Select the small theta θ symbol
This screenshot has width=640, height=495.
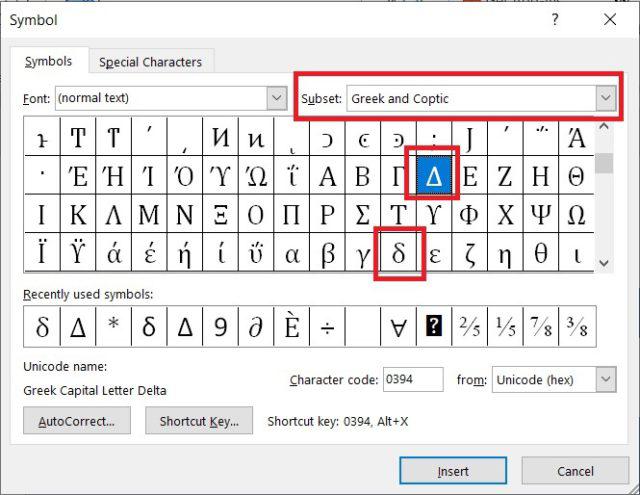pos(540,253)
